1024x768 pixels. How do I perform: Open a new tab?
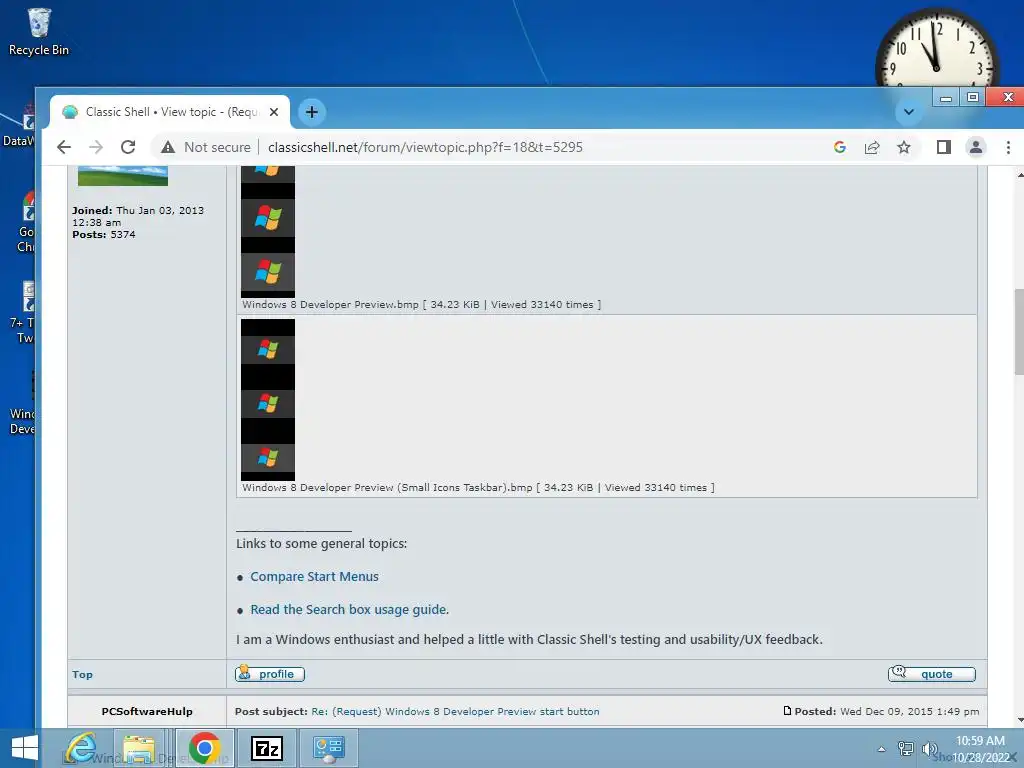click(312, 112)
